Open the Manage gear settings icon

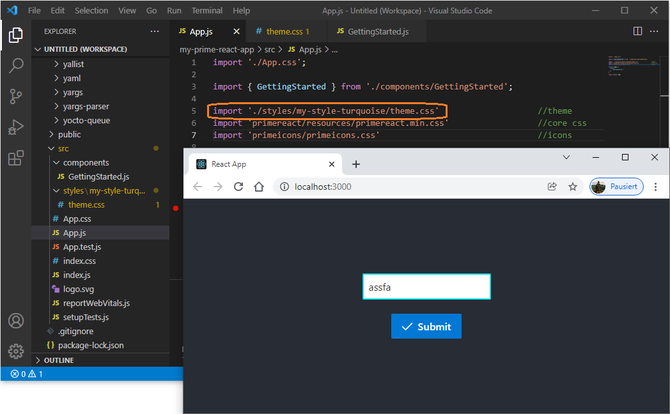pos(16,351)
